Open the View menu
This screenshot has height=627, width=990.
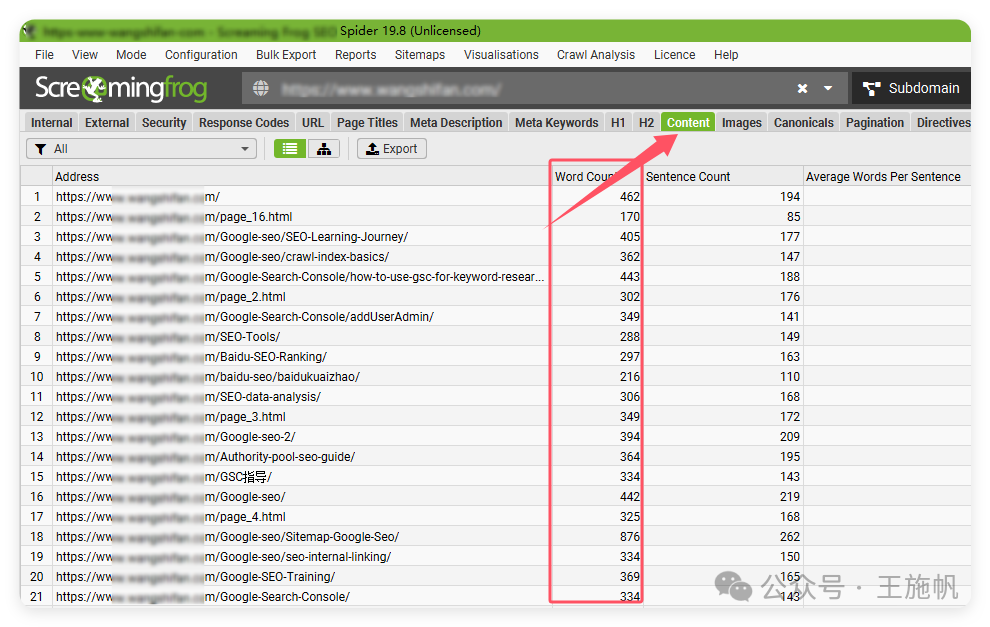click(x=85, y=55)
